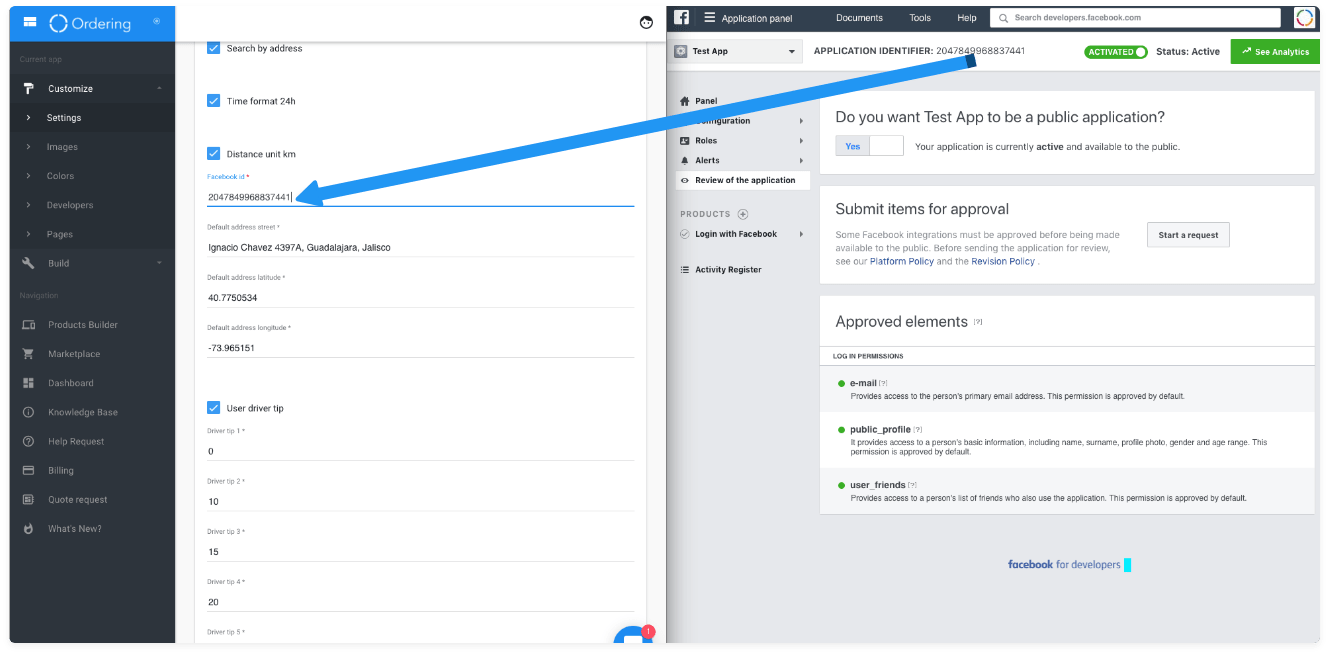Expand the Colors chevron in sidebar
The height and width of the screenshot is (655, 1329).
pos(28,176)
